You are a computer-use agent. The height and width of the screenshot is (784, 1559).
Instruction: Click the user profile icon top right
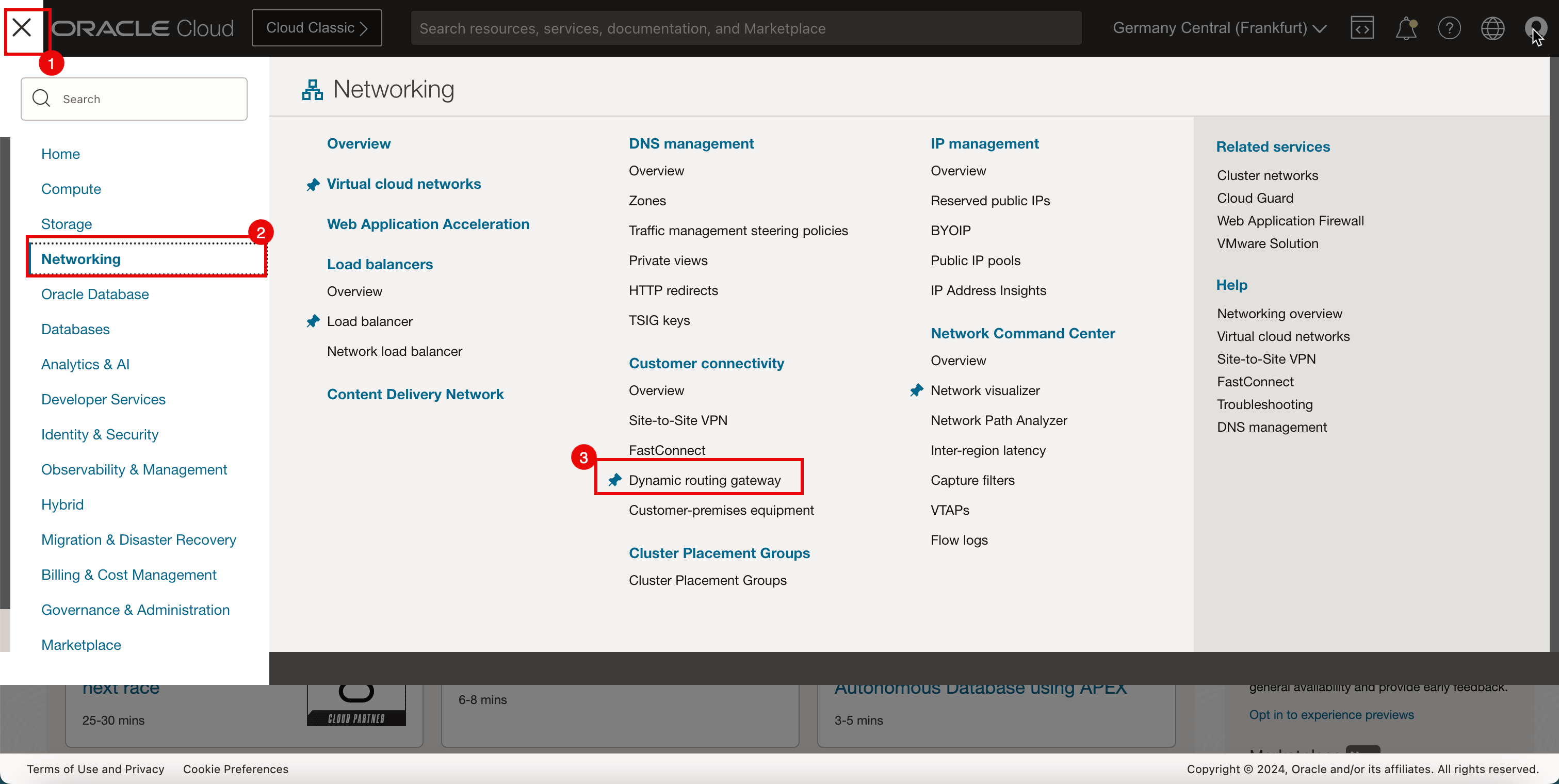click(1534, 28)
